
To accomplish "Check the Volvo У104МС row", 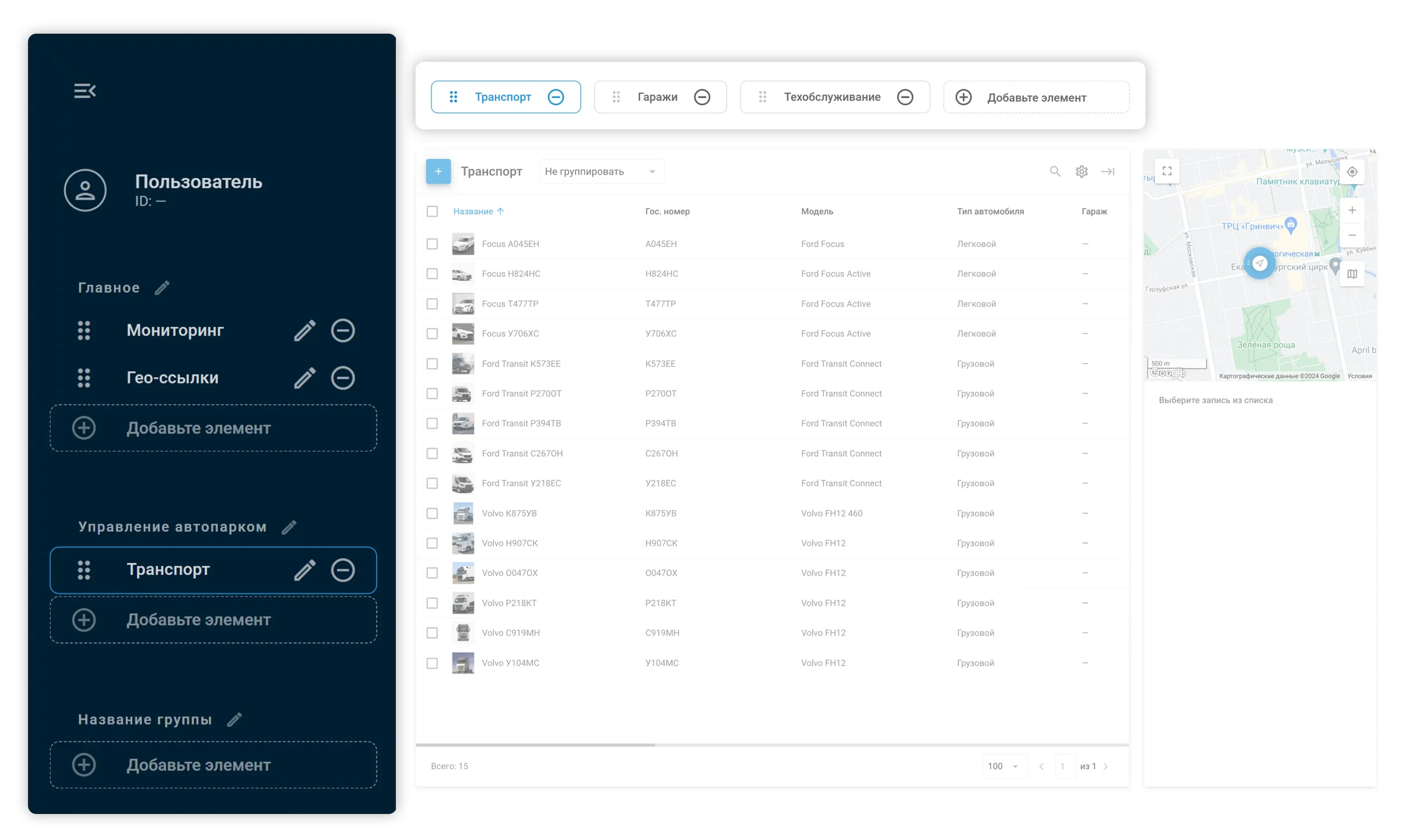I will point(432,663).
